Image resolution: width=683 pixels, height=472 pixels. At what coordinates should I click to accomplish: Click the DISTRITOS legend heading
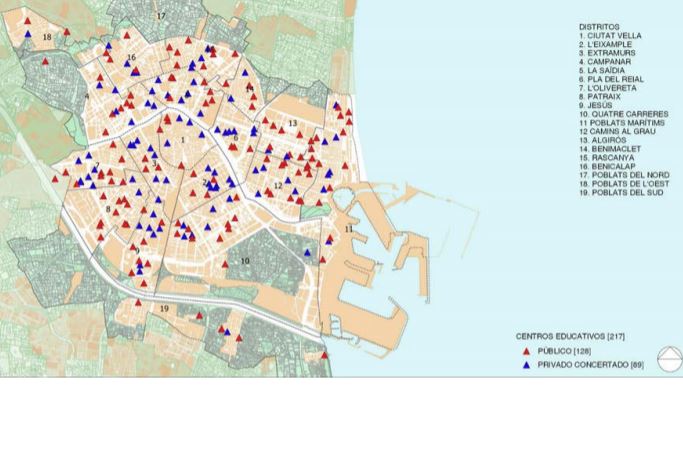(599, 27)
